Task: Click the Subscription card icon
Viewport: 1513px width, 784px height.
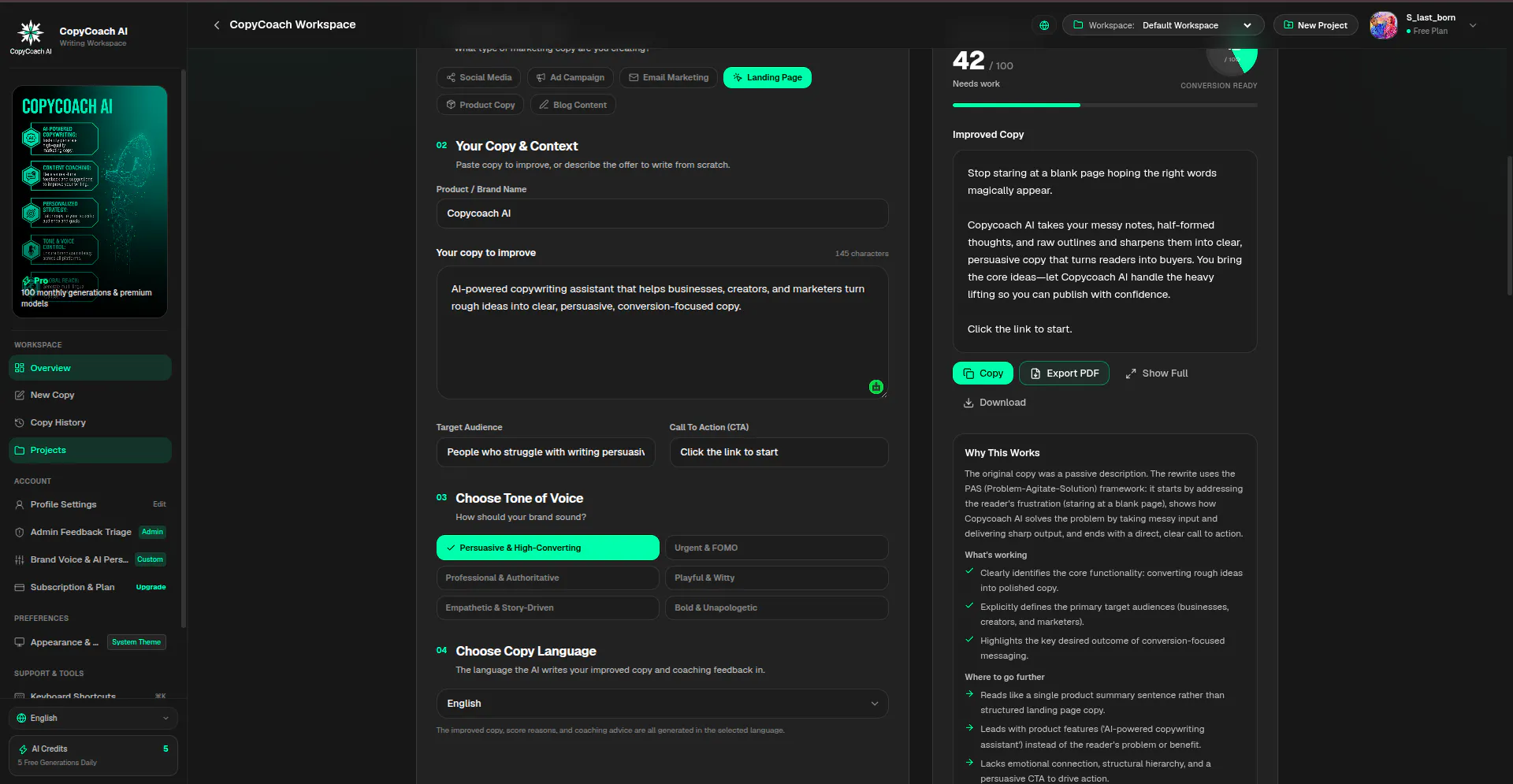Action: point(20,587)
